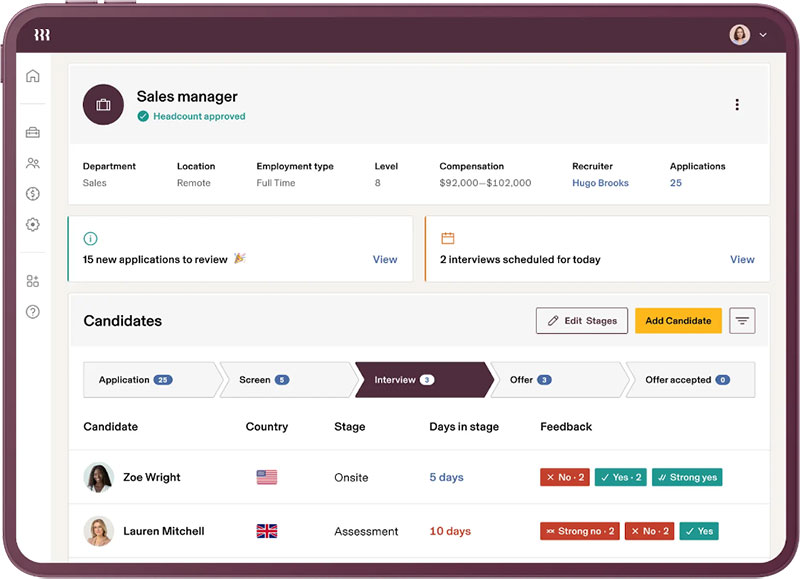Click the 'Onsite' stage cell
Viewport: 800px width, 579px height.
[351, 477]
